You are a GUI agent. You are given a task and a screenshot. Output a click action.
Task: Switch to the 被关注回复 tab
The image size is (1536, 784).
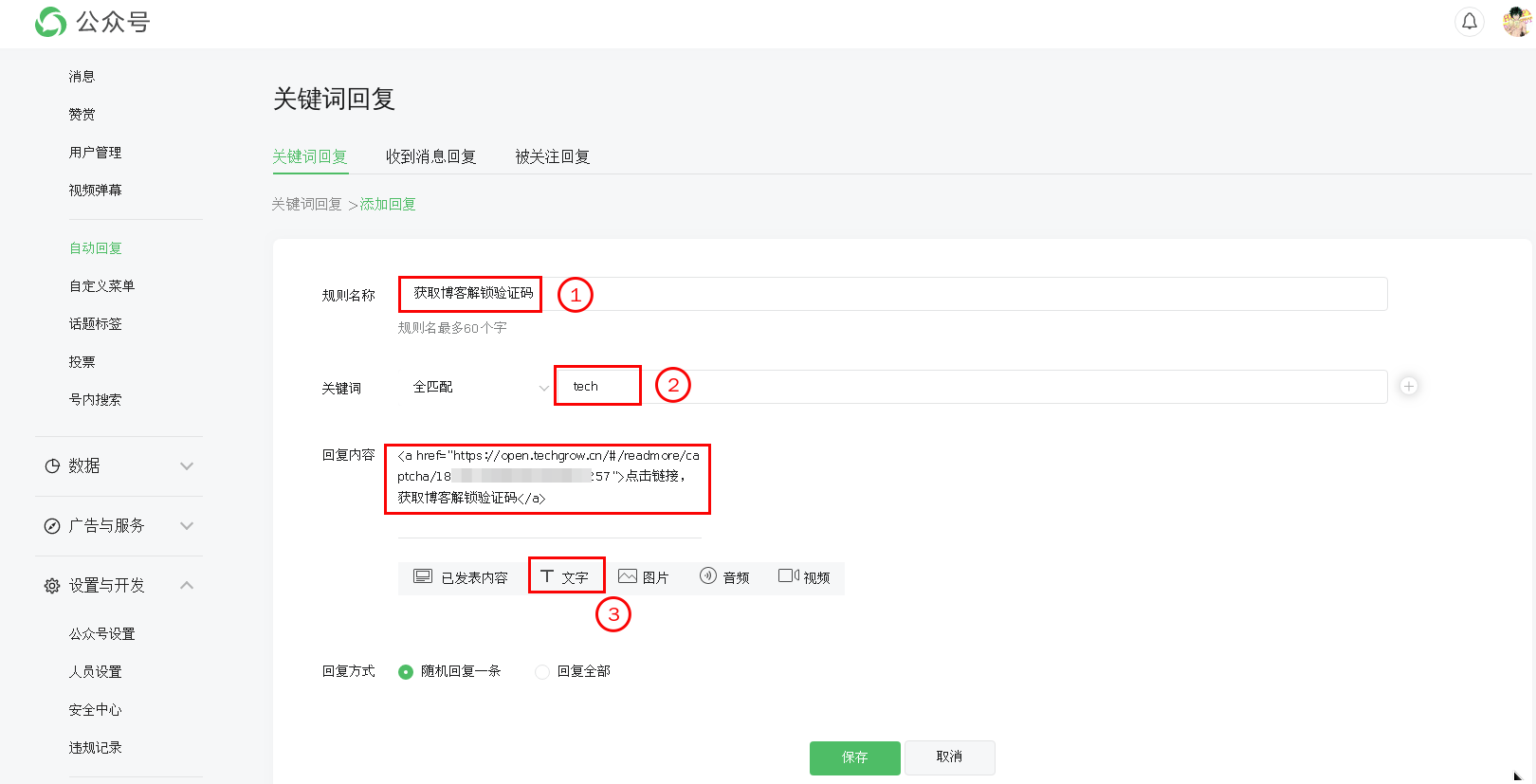tap(553, 156)
